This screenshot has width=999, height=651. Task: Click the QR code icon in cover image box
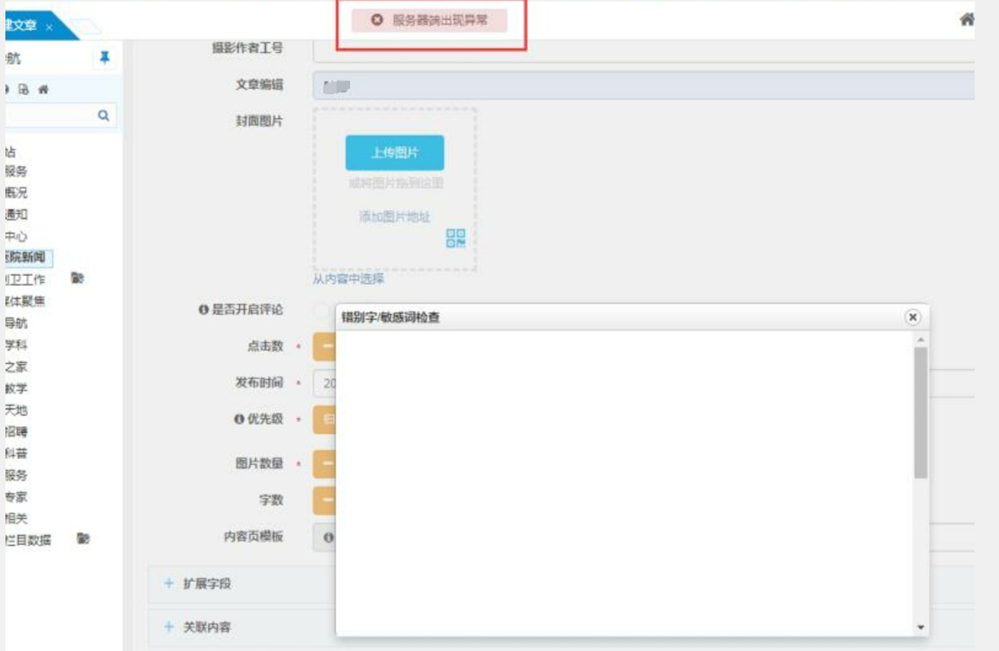[x=455, y=238]
